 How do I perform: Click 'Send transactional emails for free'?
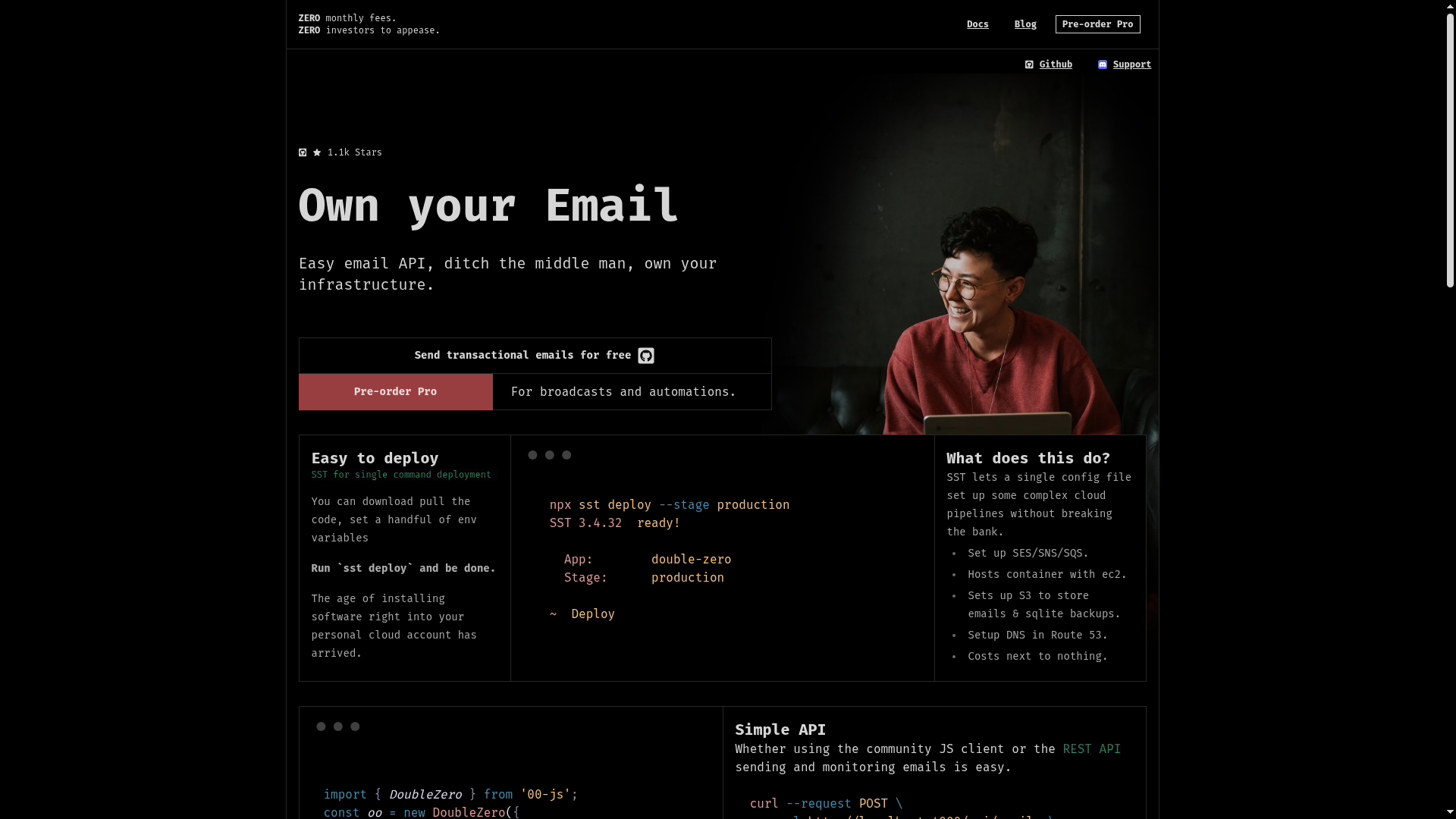click(x=535, y=356)
